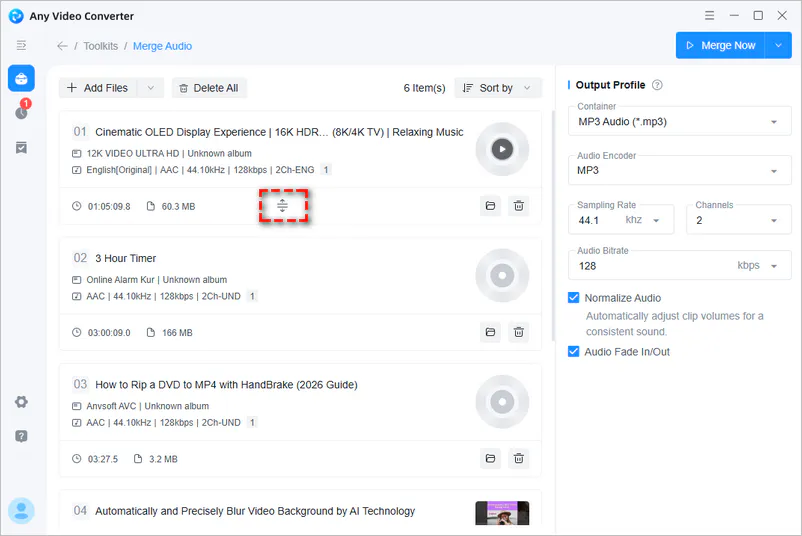Image resolution: width=802 pixels, height=536 pixels.
Task: Toggle the Audio Fade In/Out checkbox
Action: (x=573, y=351)
